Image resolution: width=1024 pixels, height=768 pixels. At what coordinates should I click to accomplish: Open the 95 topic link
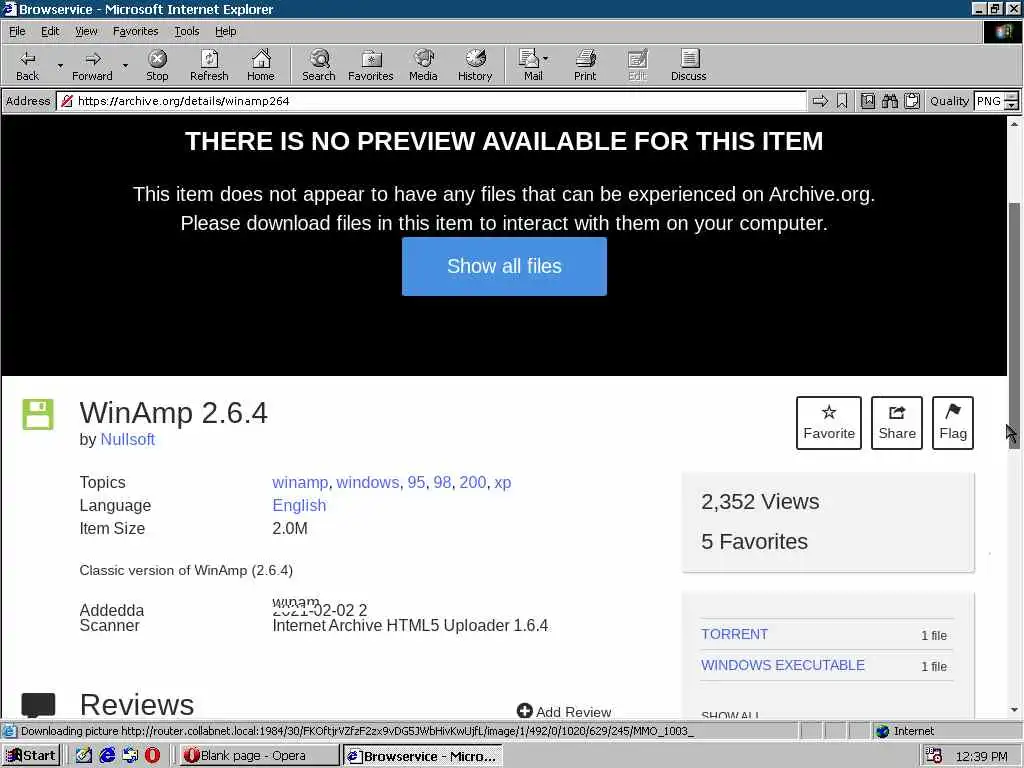coord(416,483)
